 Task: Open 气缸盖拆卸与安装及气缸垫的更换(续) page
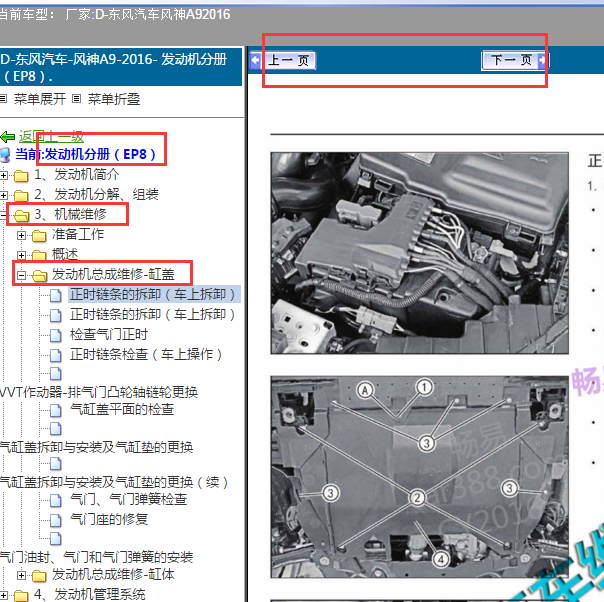click(x=114, y=482)
